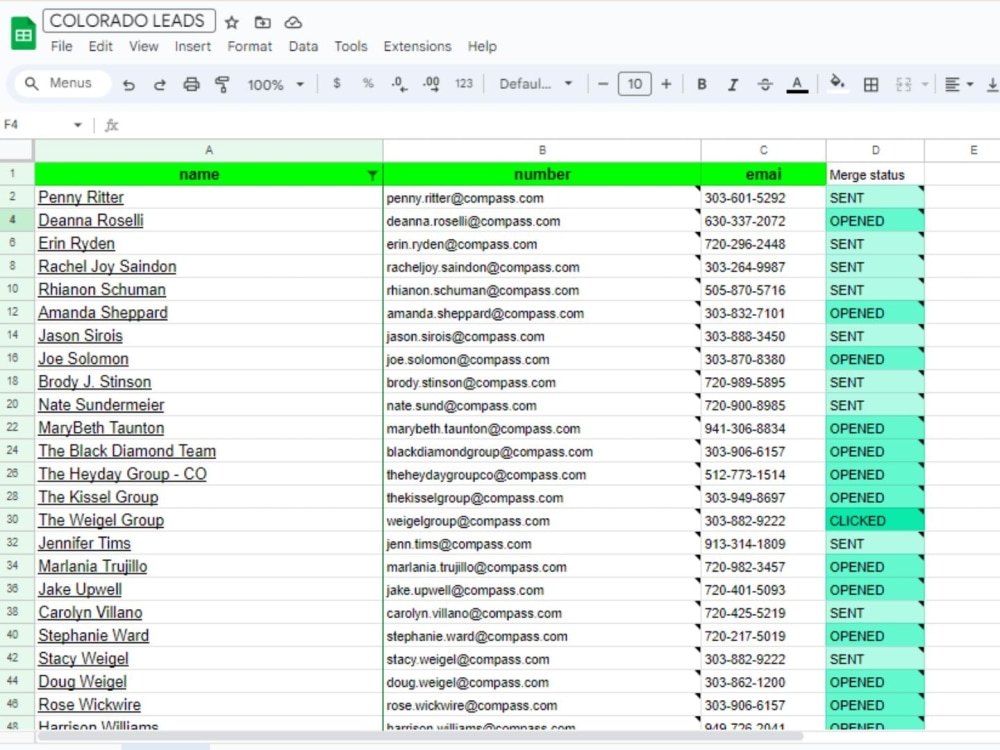This screenshot has height=750, width=1000.
Task: Open the 123 number format menu
Action: click(464, 84)
